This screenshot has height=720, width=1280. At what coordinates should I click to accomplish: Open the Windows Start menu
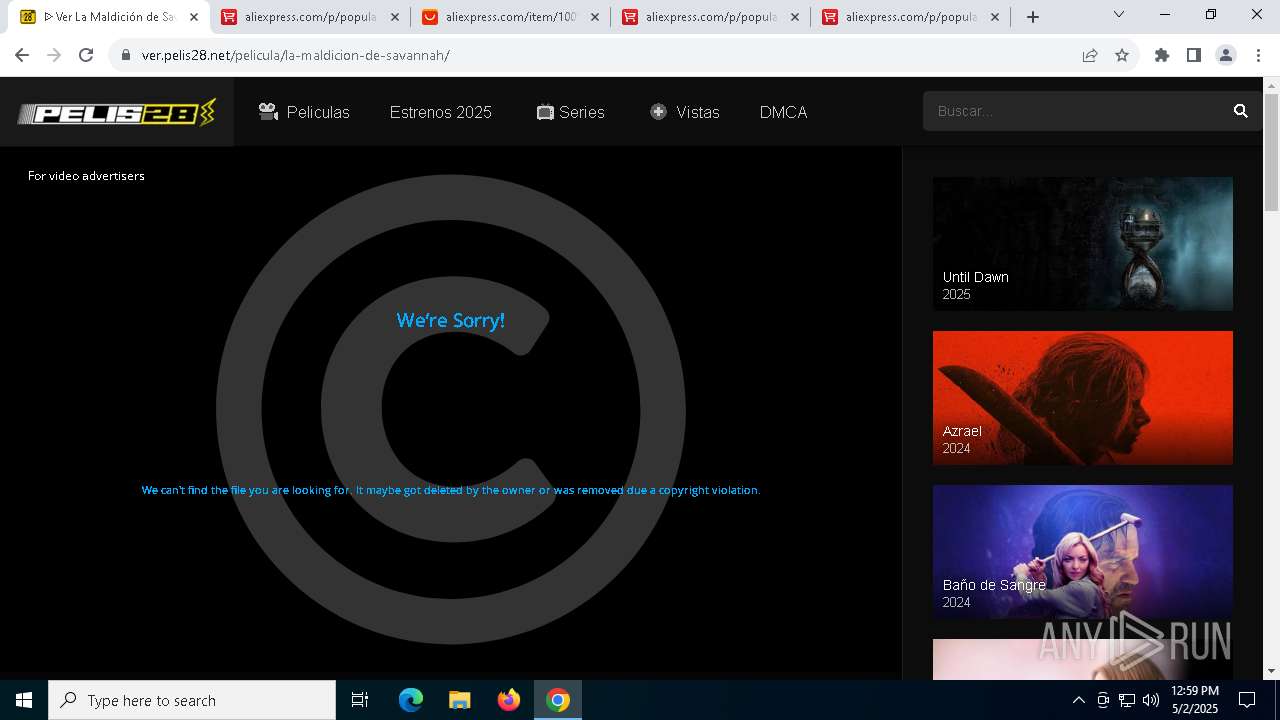pos(24,700)
